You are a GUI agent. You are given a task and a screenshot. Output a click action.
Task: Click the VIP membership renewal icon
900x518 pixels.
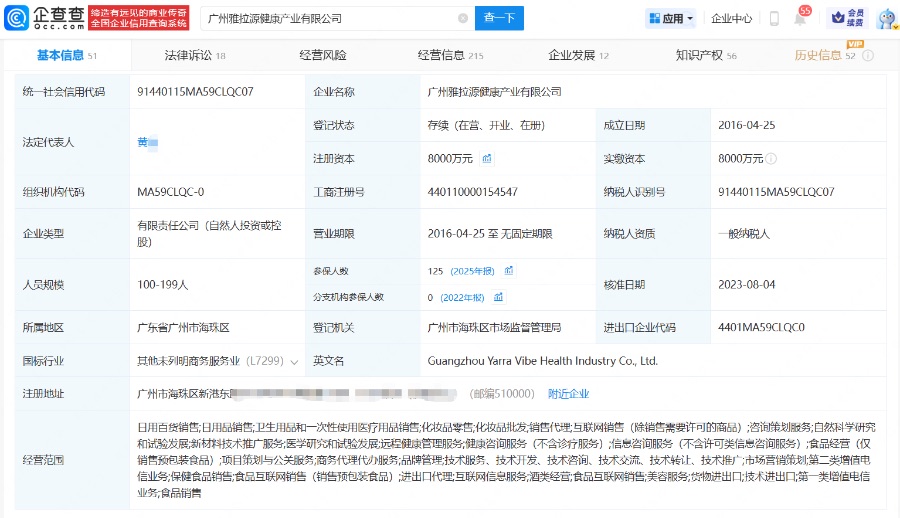(x=848, y=18)
